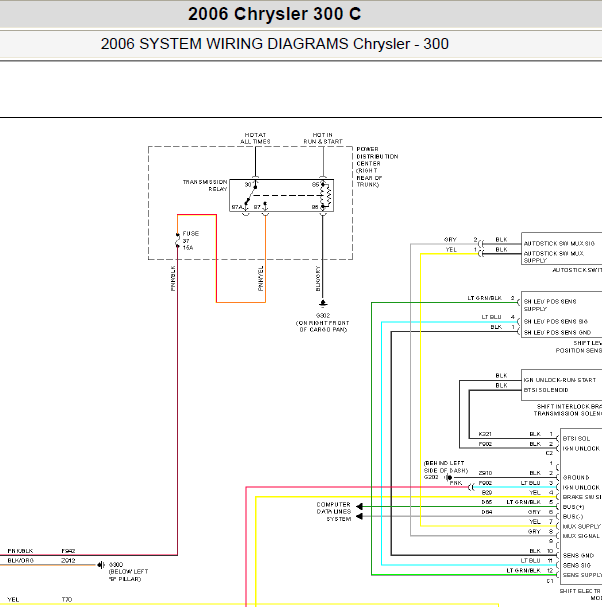Viewport: 602px width, 607px height.
Task: Click the "BUS(+)" pin label
Action: [573, 507]
